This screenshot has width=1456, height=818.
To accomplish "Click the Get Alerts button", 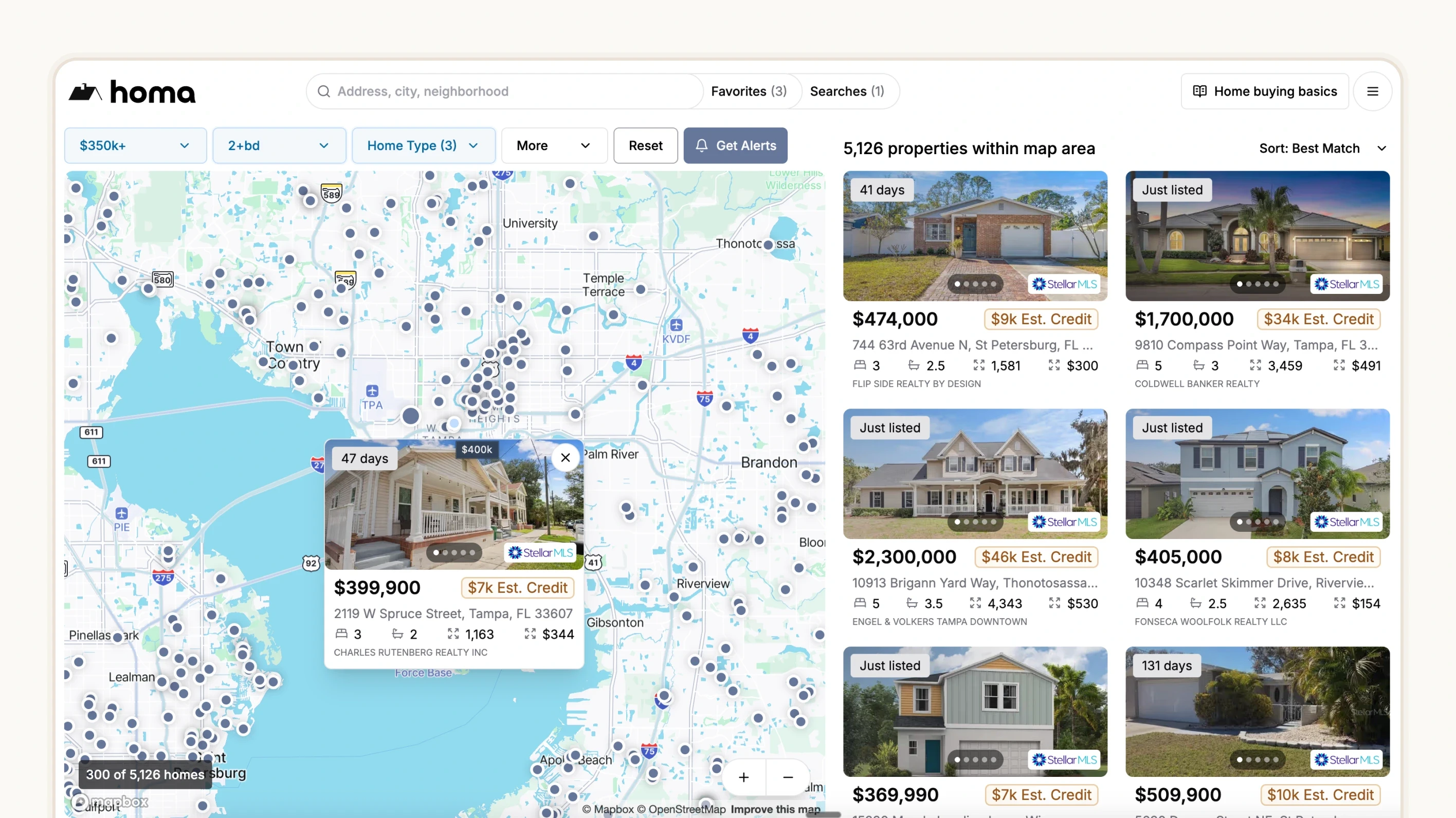I will pyautogui.click(x=735, y=146).
